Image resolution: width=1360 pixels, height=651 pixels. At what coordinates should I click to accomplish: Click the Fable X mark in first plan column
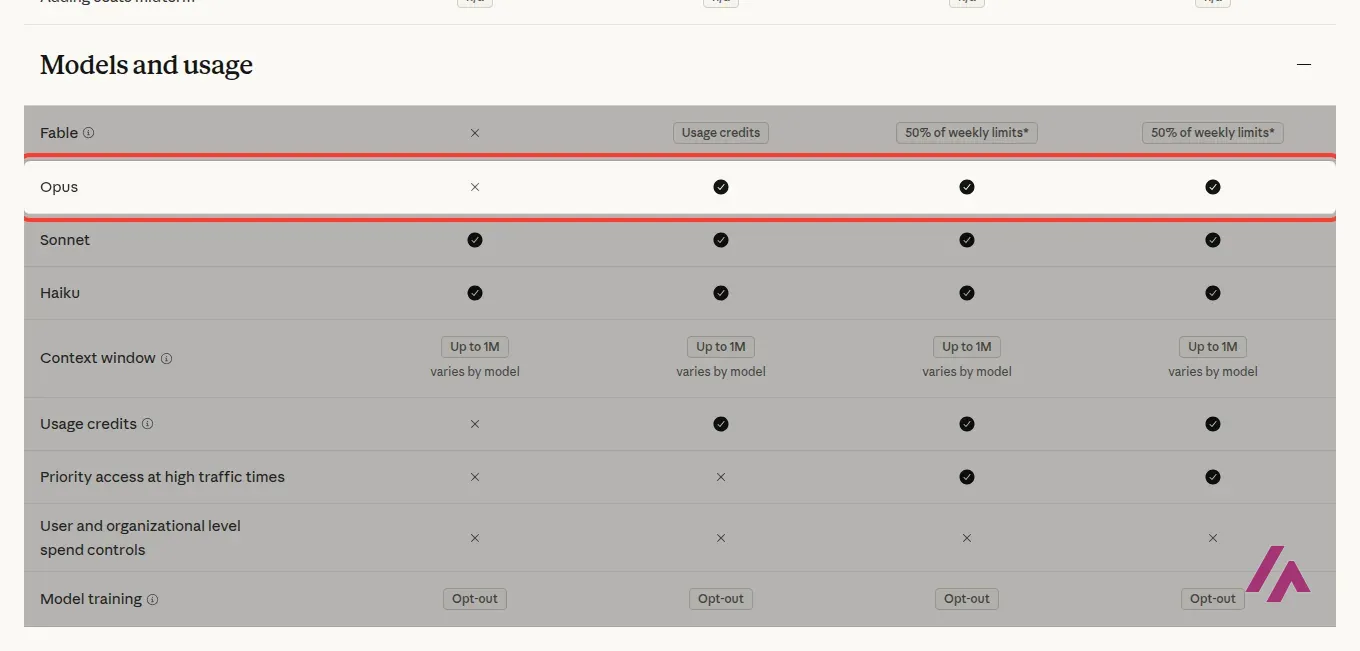coord(475,132)
